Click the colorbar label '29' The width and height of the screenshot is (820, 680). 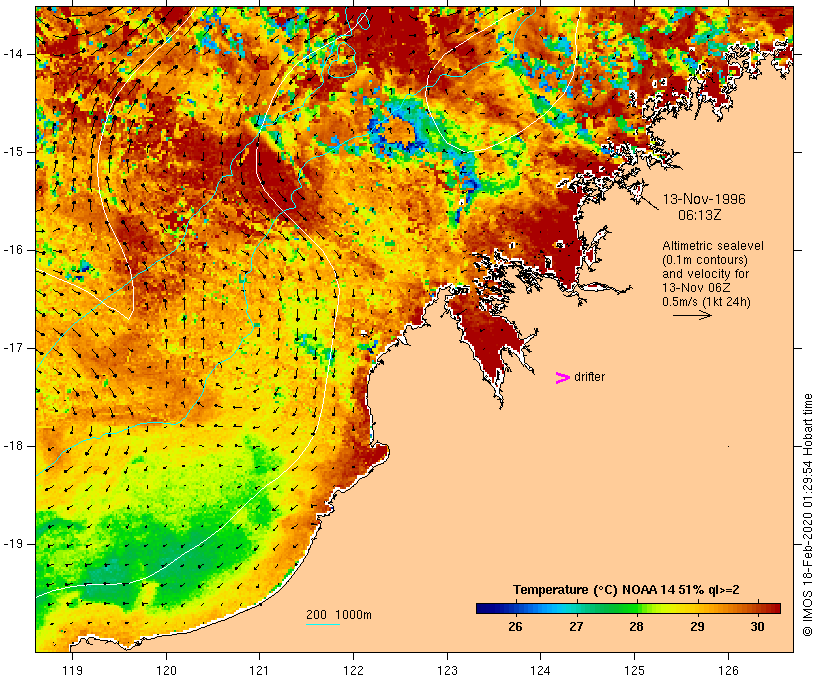click(697, 626)
